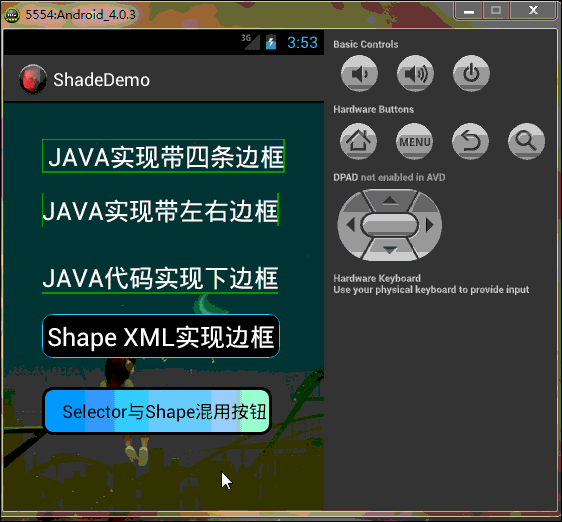Image resolution: width=562 pixels, height=522 pixels.
Task: Click the 3G signal status icon
Action: 250,42
